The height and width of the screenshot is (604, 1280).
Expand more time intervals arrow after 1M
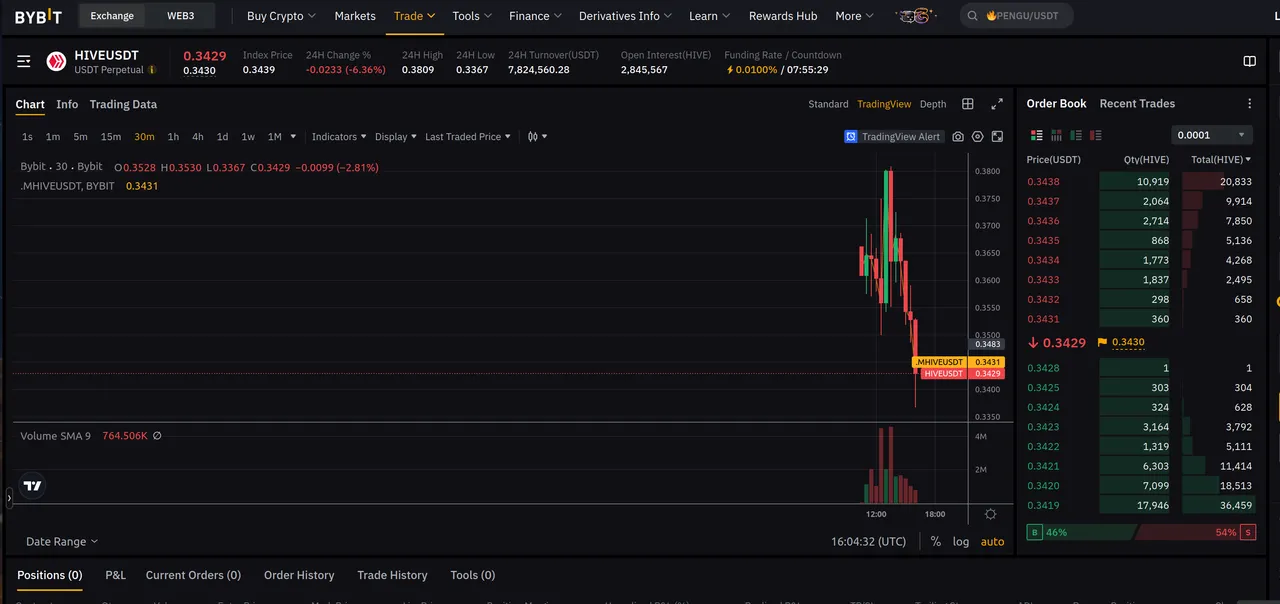point(293,137)
